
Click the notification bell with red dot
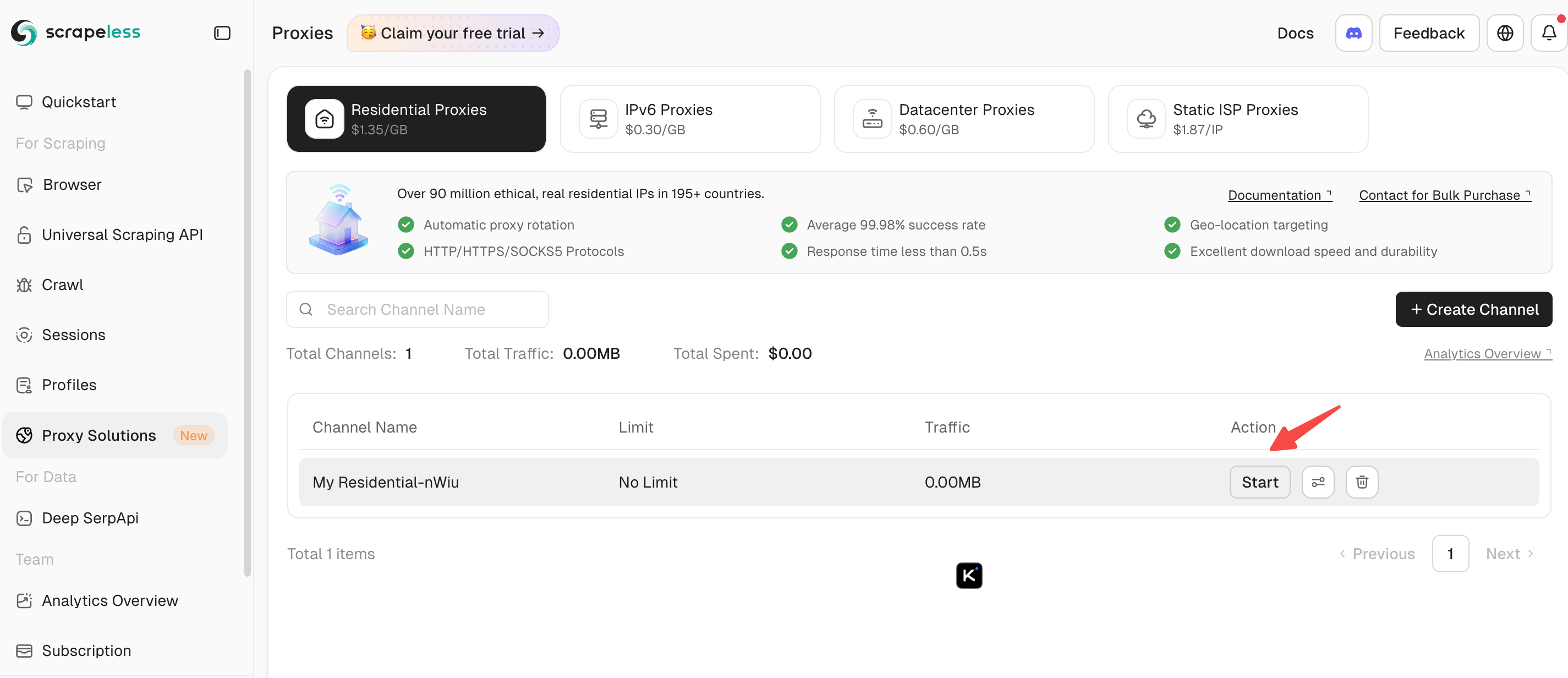point(1549,32)
